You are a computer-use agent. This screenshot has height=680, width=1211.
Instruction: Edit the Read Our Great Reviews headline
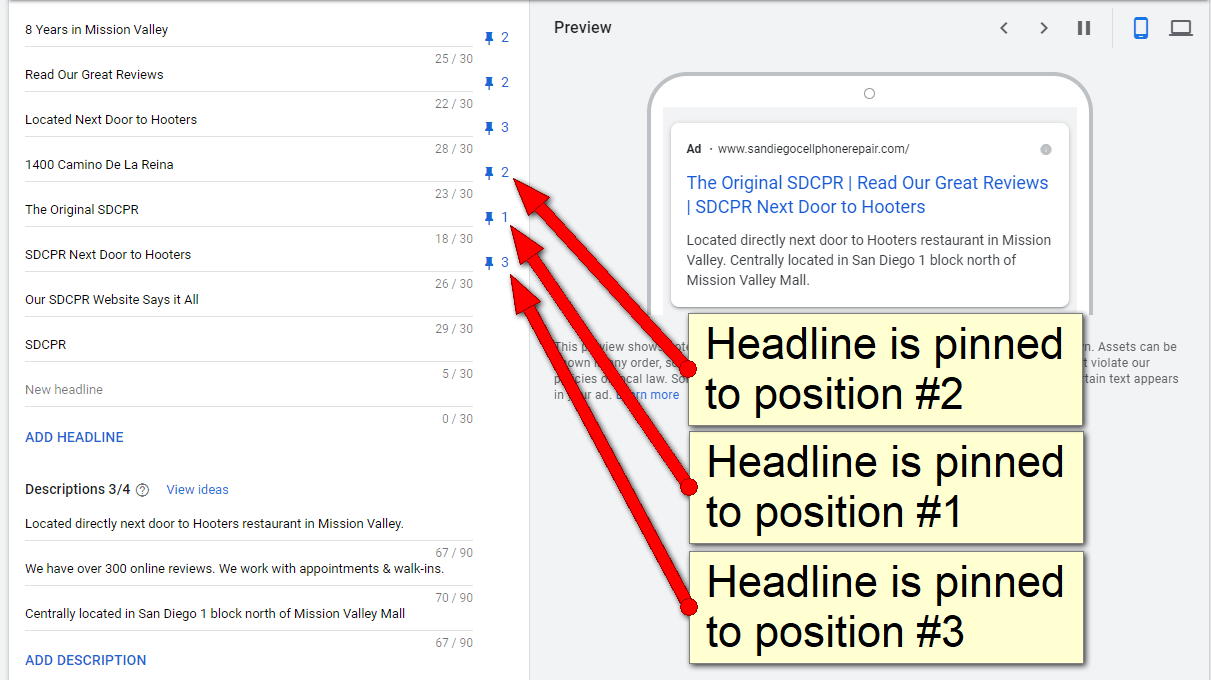[249, 75]
